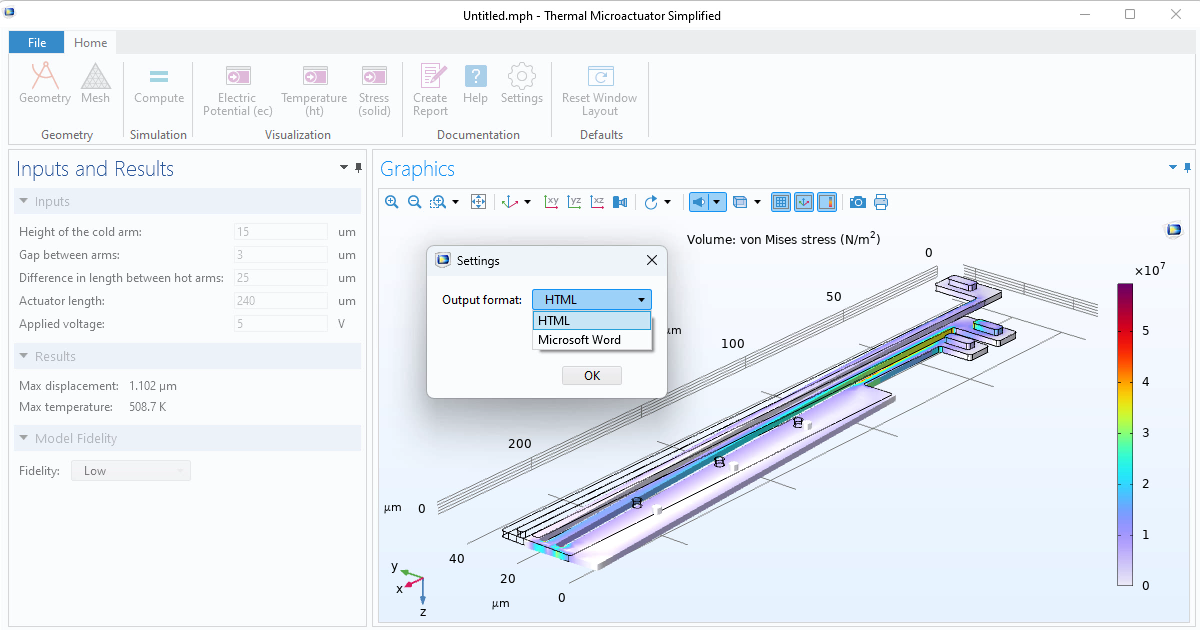Expand the Model Fidelity dropdown
Screen dimensions: 1200x630
pos(182,470)
